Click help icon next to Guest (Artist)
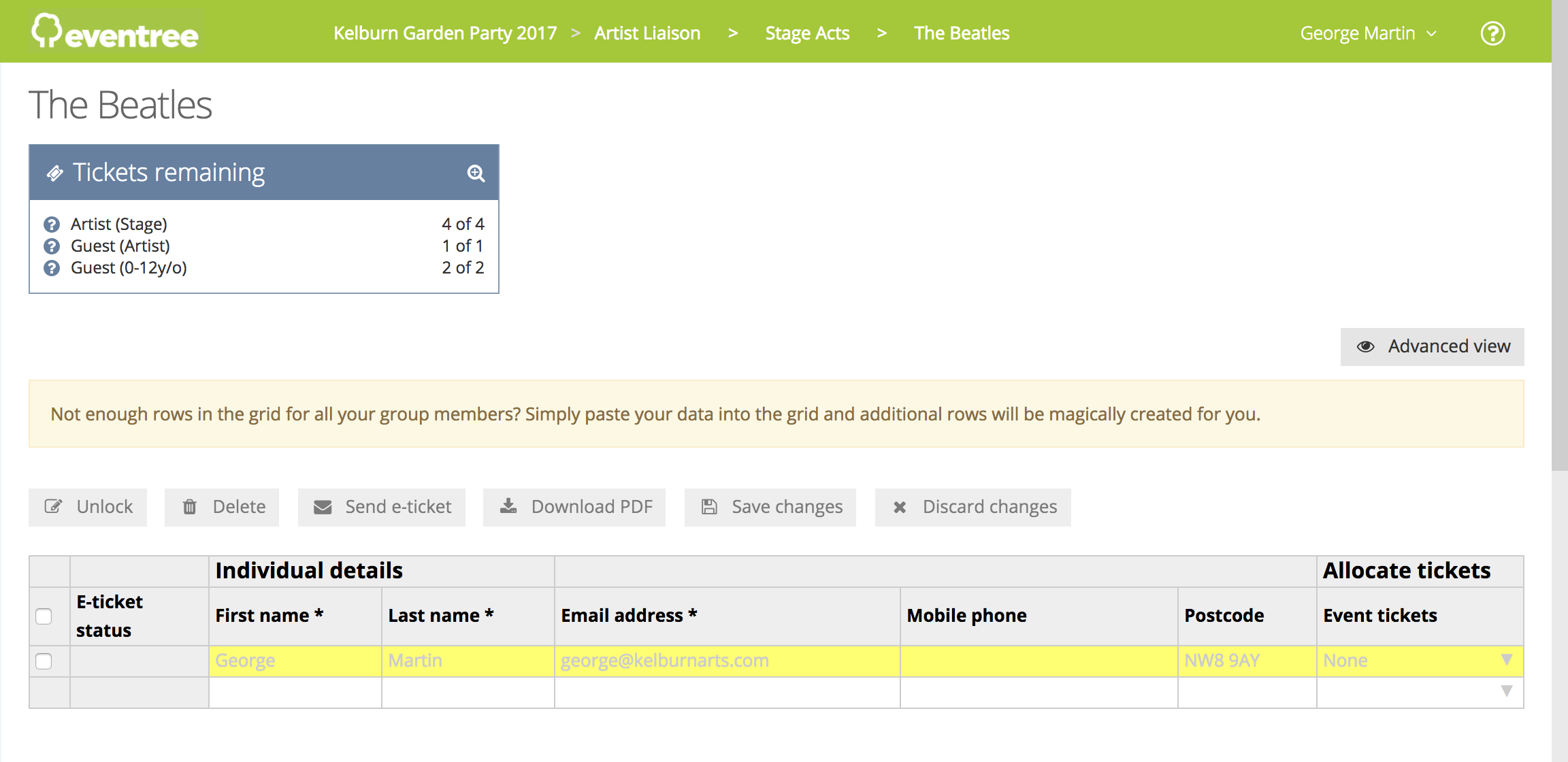The image size is (1568, 762). (52, 246)
